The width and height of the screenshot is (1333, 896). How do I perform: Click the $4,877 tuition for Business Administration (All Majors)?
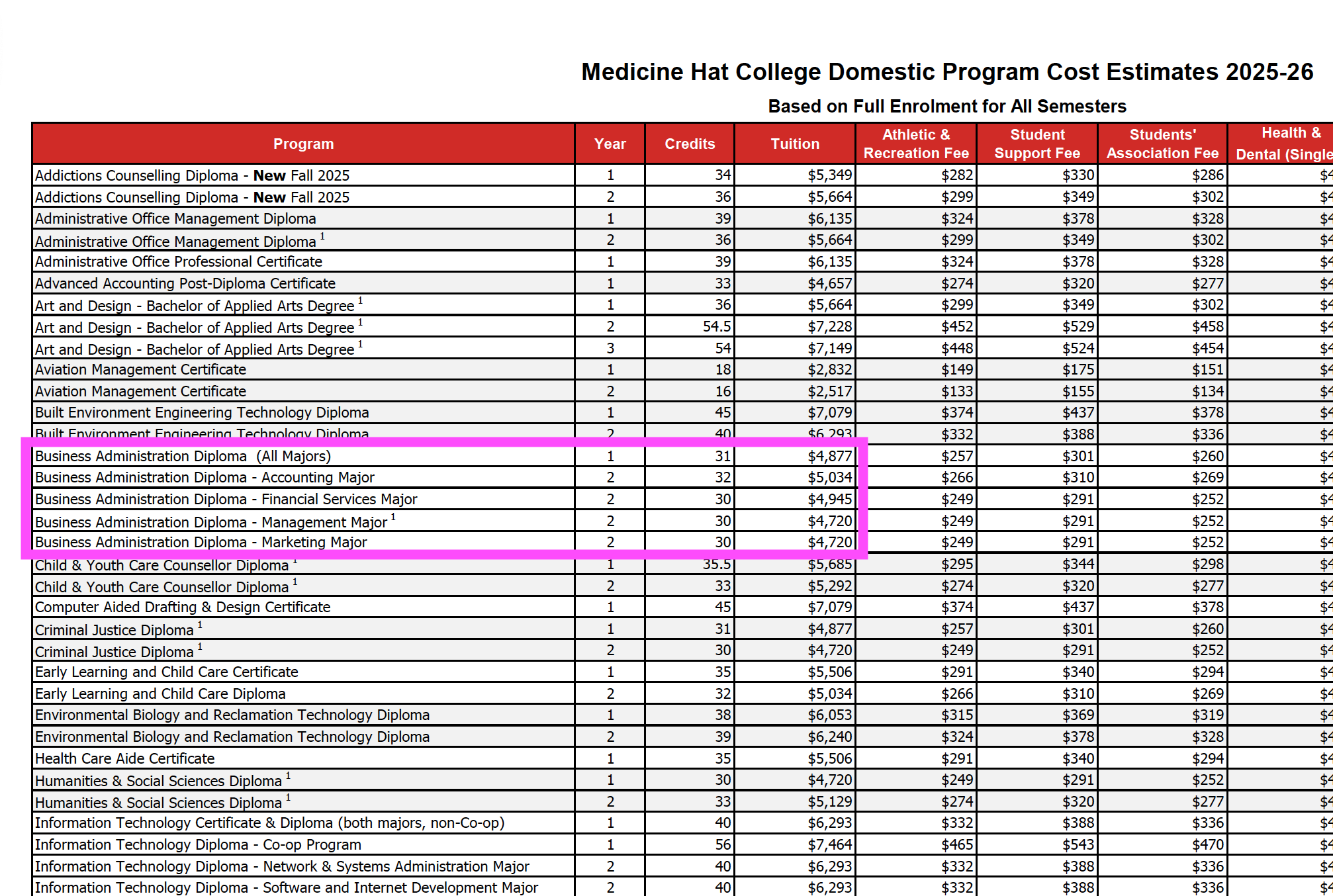click(829, 456)
